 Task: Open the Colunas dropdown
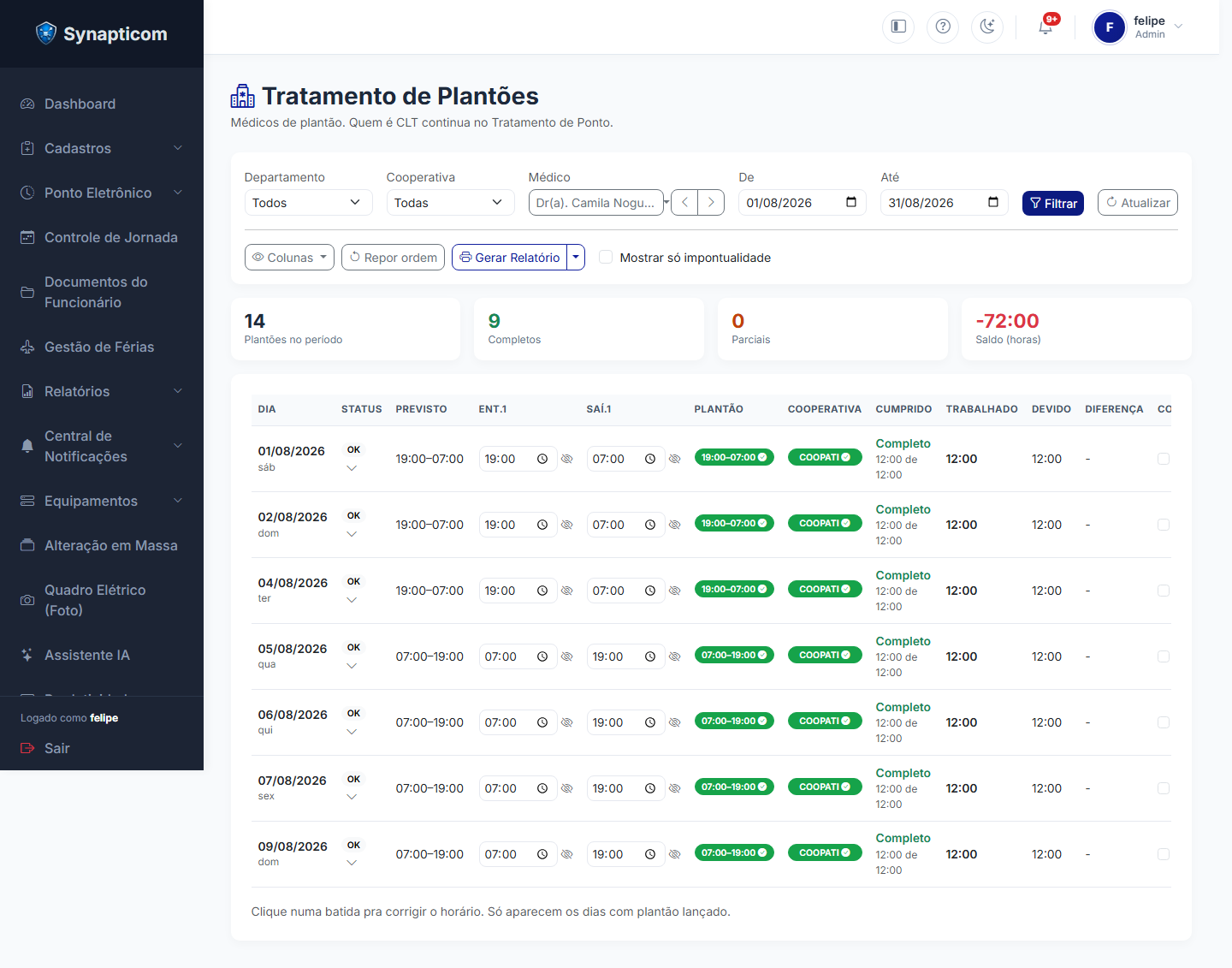tap(289, 257)
